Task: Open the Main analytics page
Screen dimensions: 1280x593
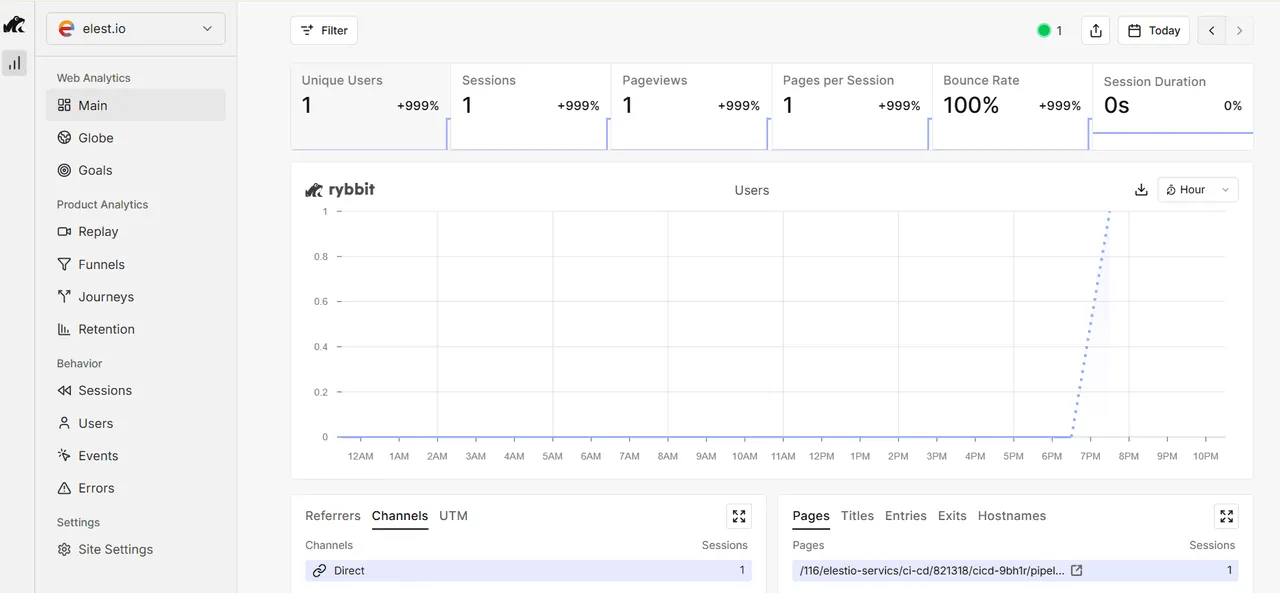Action: 135,105
